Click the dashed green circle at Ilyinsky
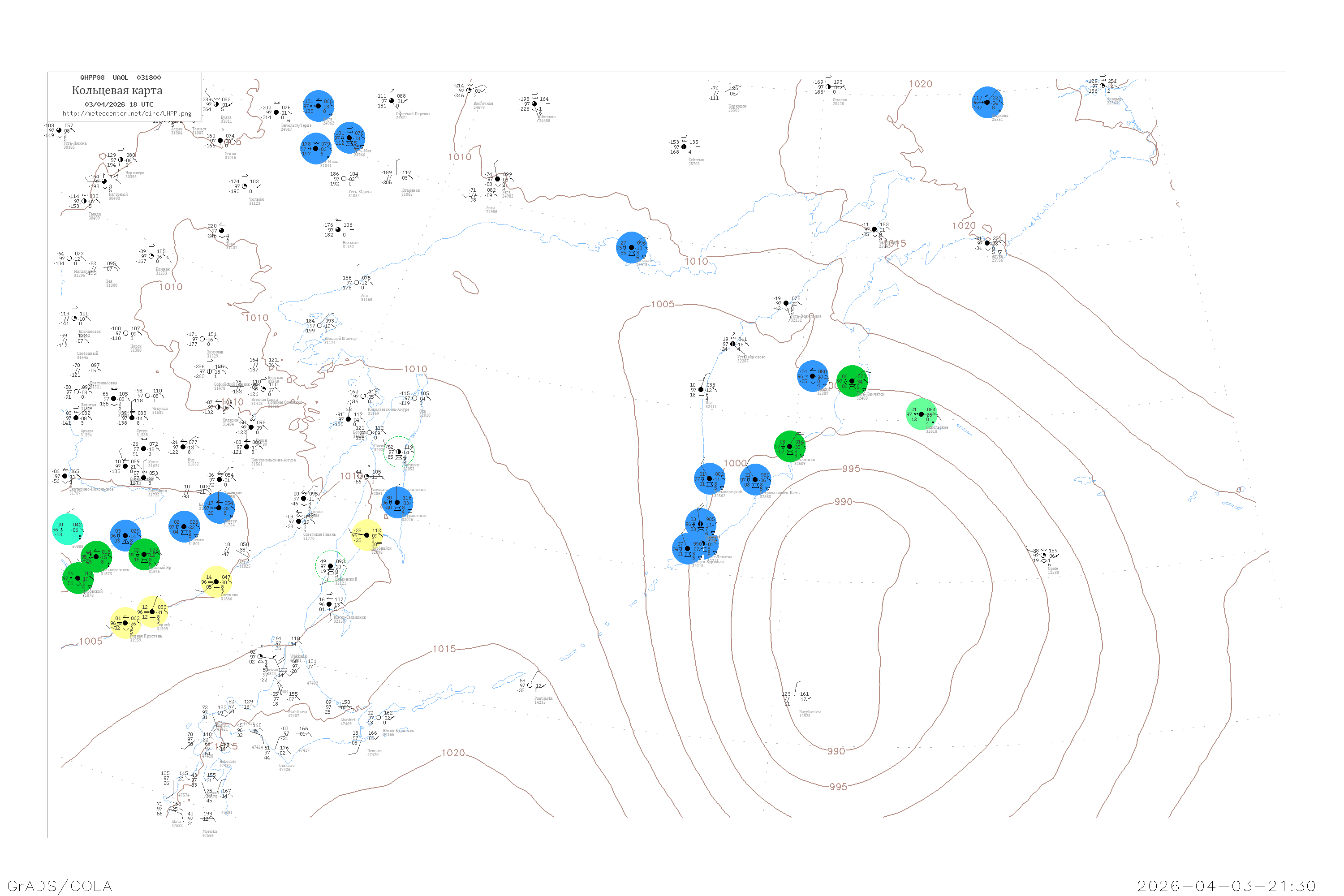This screenshot has width=1344, height=896. click(x=330, y=566)
